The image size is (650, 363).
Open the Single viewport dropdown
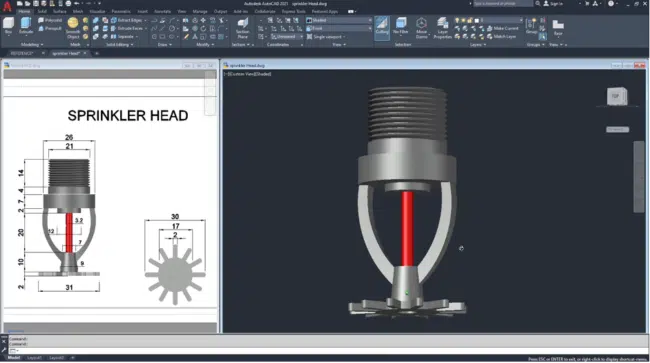(327, 36)
